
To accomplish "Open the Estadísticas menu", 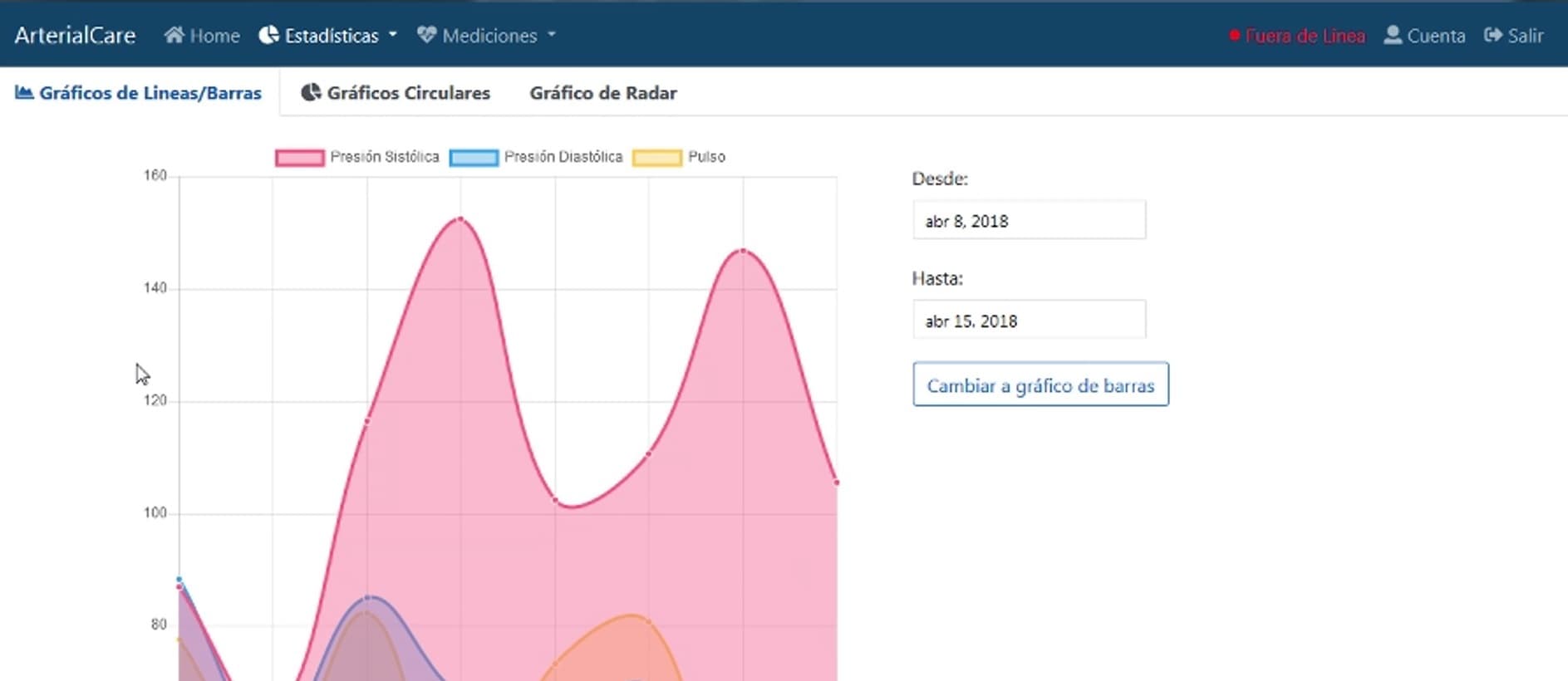I will (x=328, y=35).
